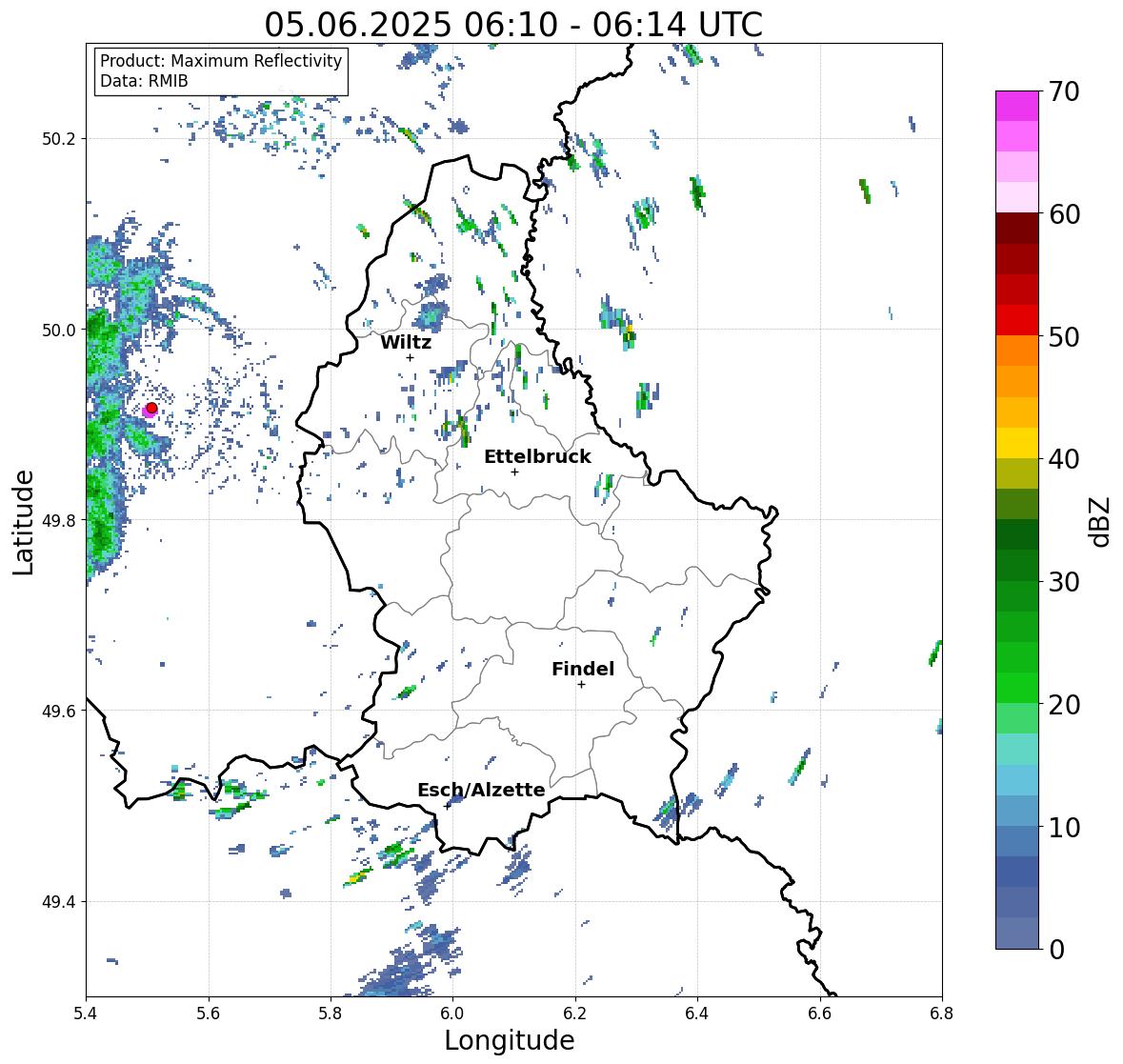Image resolution: width=1123 pixels, height=1064 pixels.
Task: Click latitude tick label 50.0
Action: pyautogui.click(x=59, y=330)
